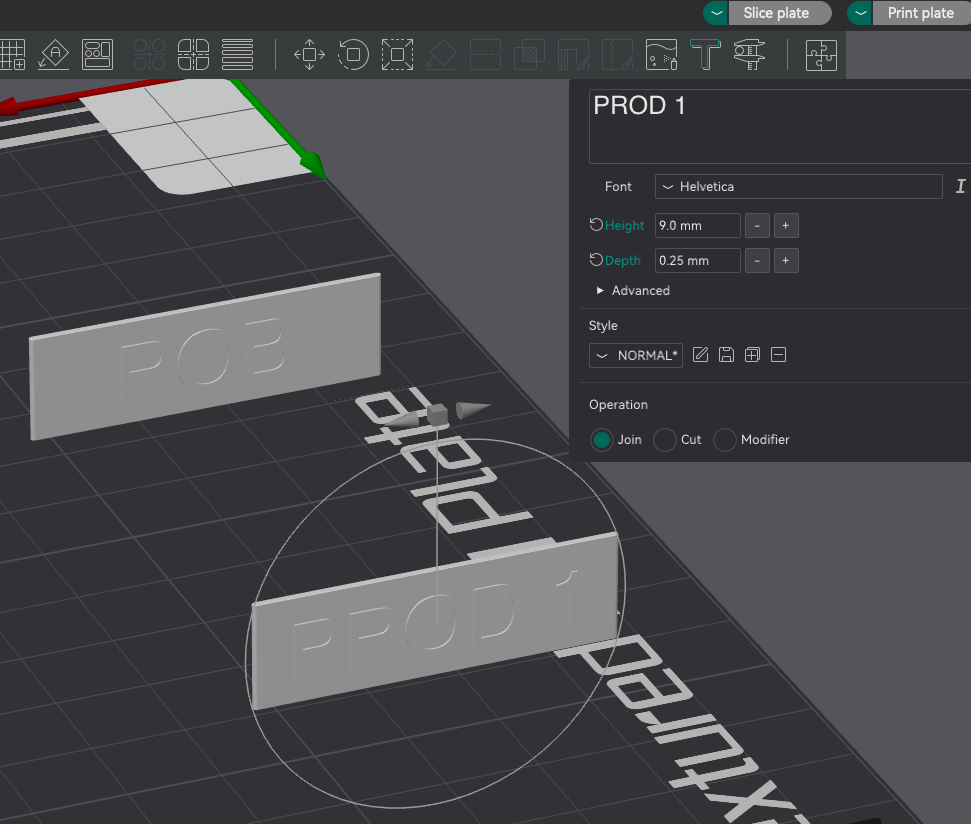Save the current text style
This screenshot has width=971, height=824.
(726, 355)
